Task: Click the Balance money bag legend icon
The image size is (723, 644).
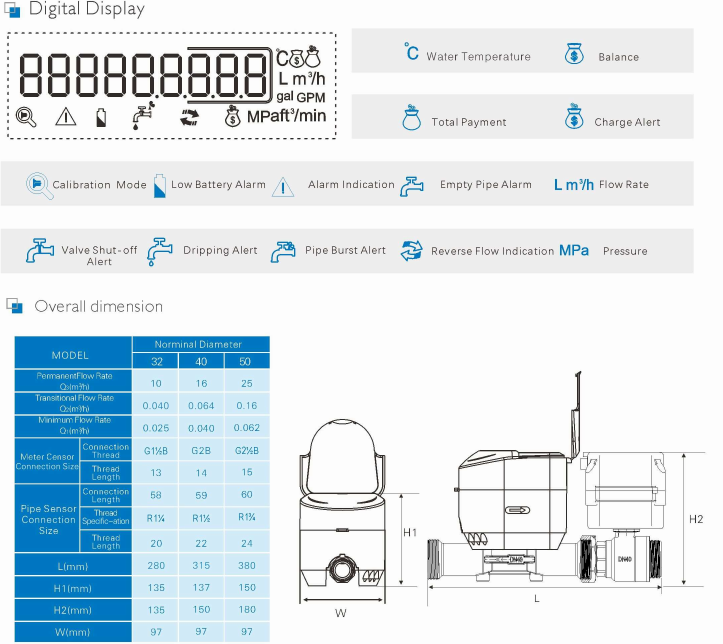Action: 575,53
